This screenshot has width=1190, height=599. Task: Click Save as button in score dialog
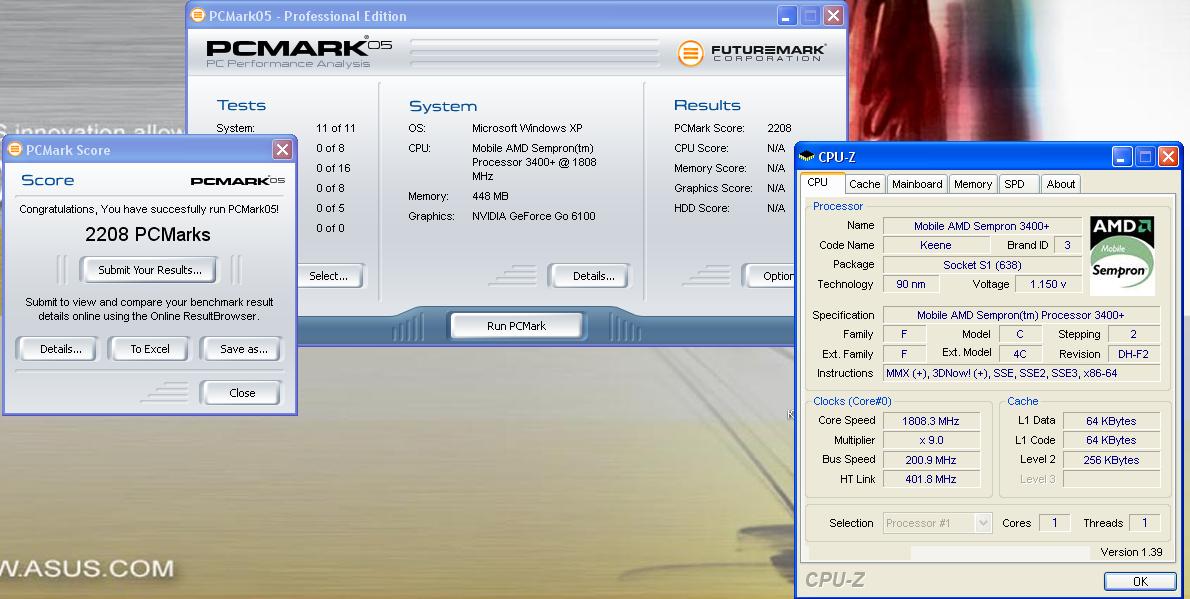click(x=243, y=349)
